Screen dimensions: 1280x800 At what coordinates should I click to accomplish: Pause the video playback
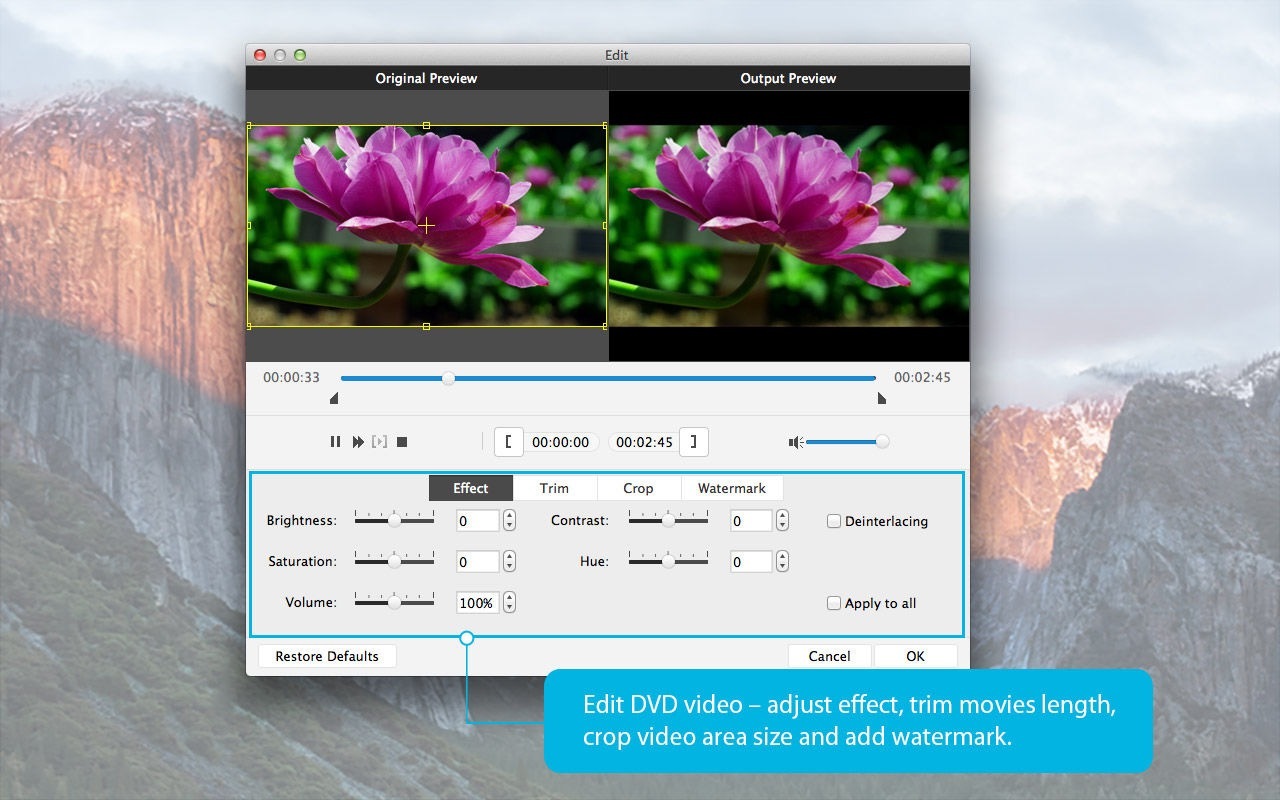(335, 442)
